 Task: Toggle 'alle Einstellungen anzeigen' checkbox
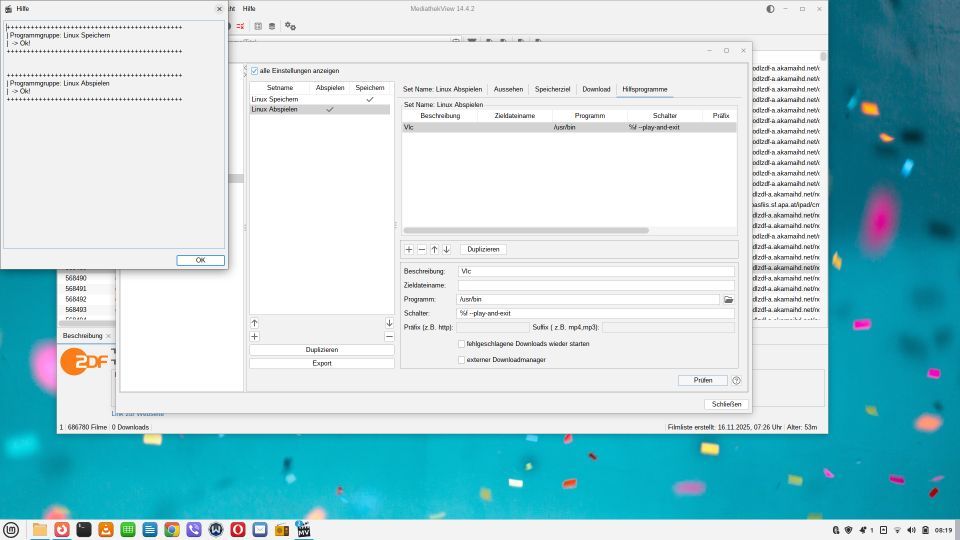pyautogui.click(x=254, y=71)
